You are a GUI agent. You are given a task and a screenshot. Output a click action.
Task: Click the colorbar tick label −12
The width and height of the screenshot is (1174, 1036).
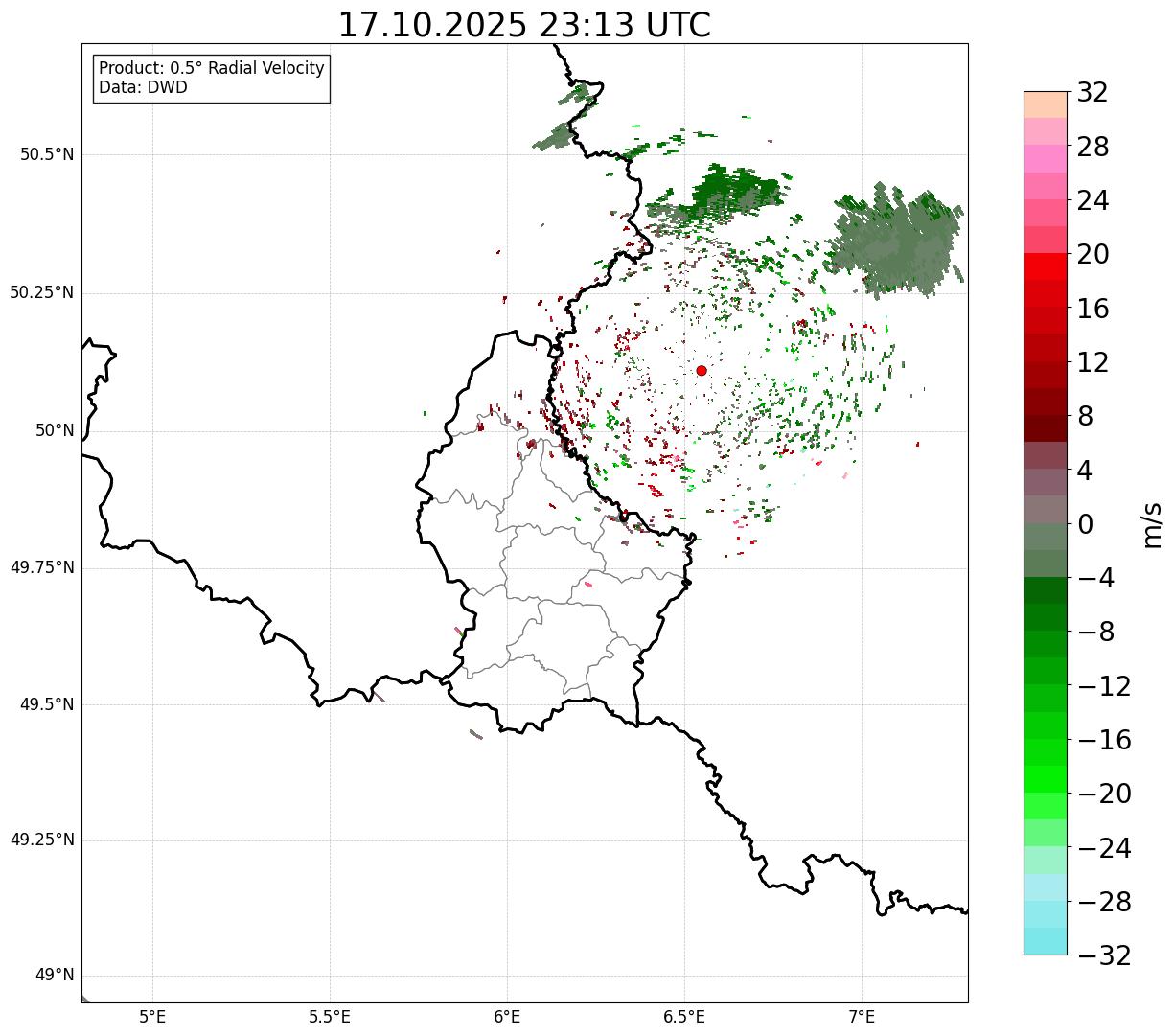1104,686
